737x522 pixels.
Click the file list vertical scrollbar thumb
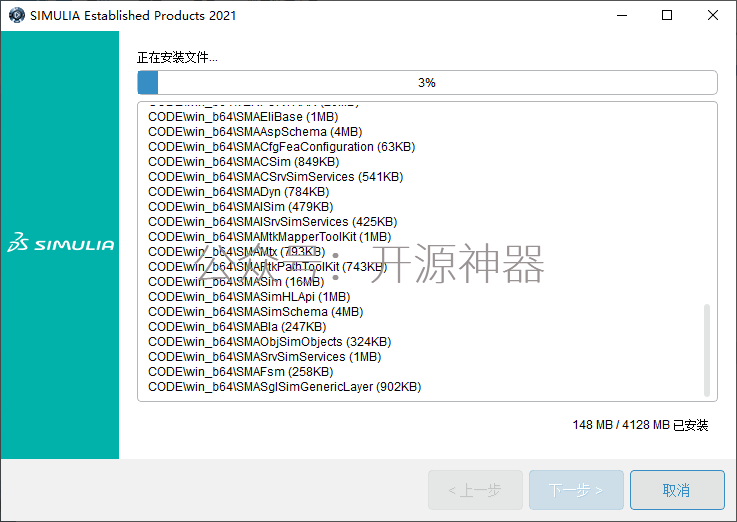tap(706, 351)
